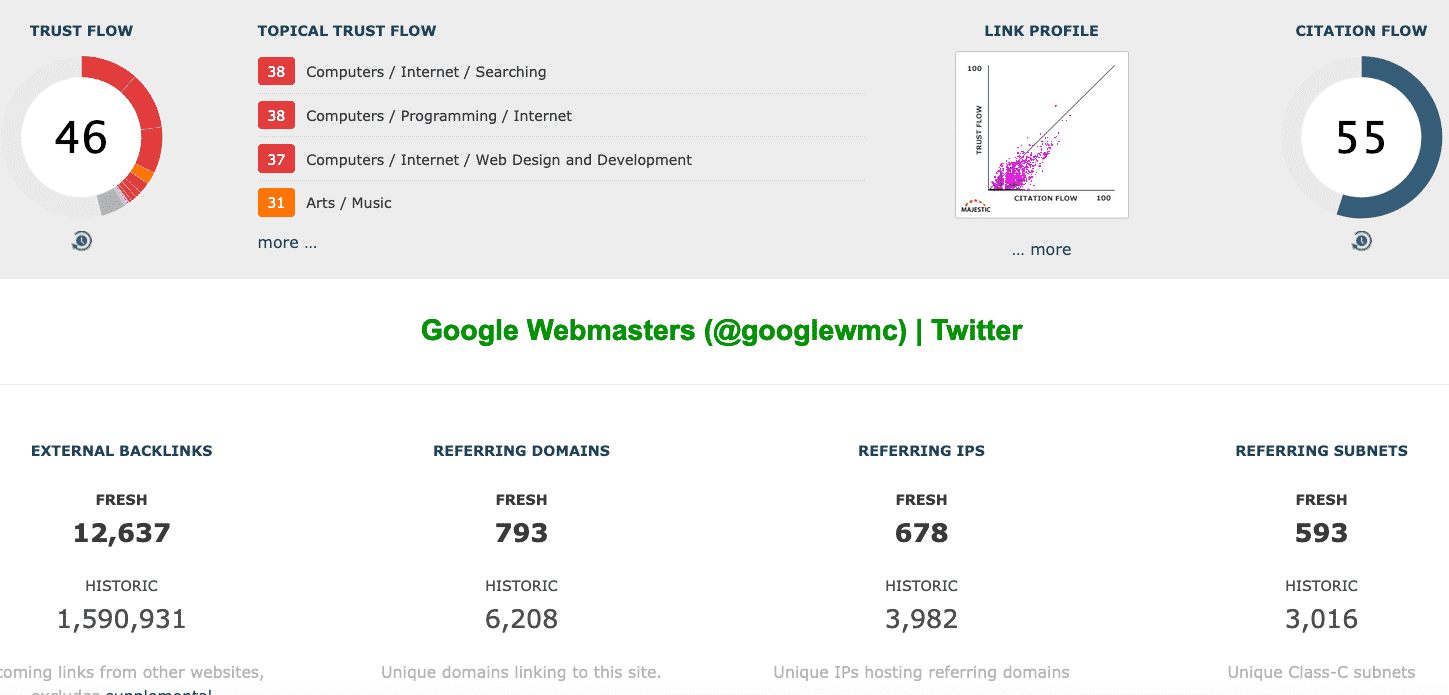This screenshot has width=1449, height=695.
Task: Click the fresh referring IPs count 678
Action: (x=922, y=533)
